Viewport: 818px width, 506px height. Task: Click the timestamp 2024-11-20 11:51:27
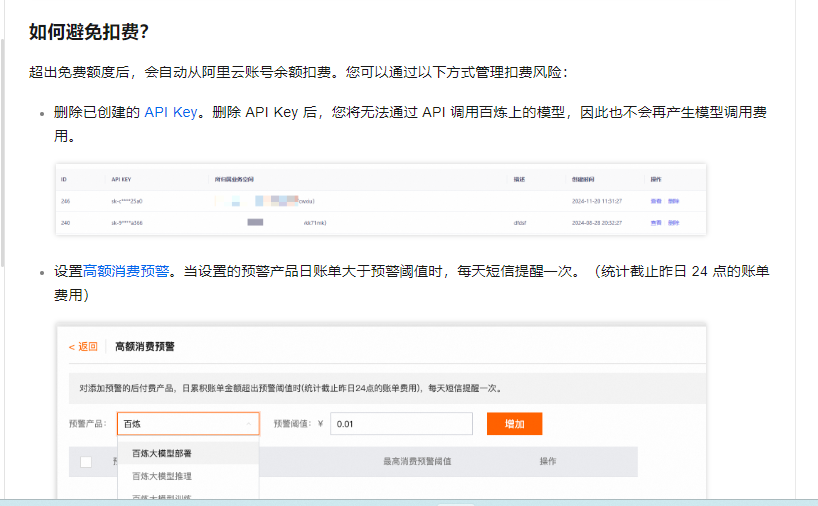597,201
